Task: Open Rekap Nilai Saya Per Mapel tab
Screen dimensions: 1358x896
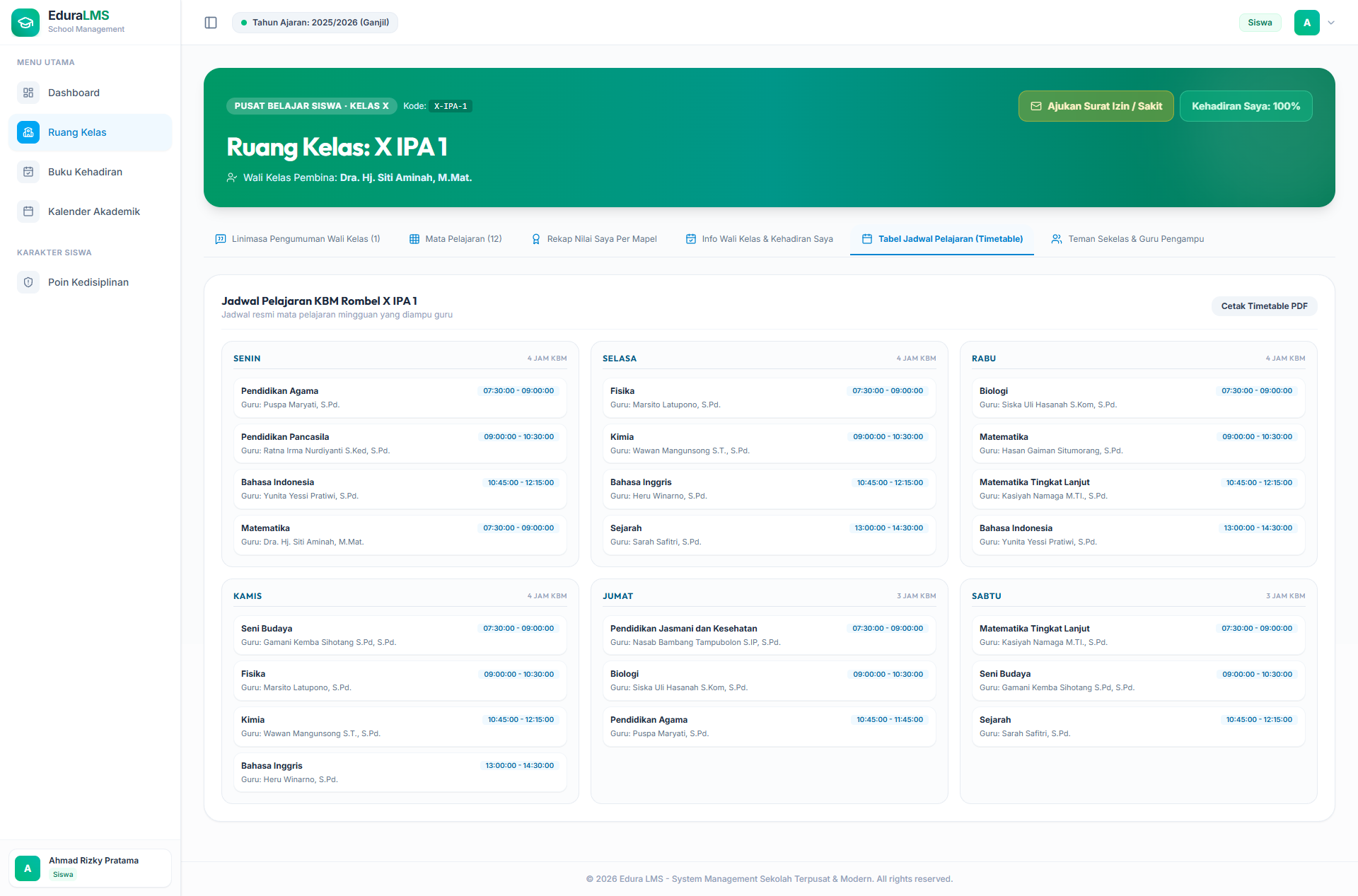Action: pos(594,239)
